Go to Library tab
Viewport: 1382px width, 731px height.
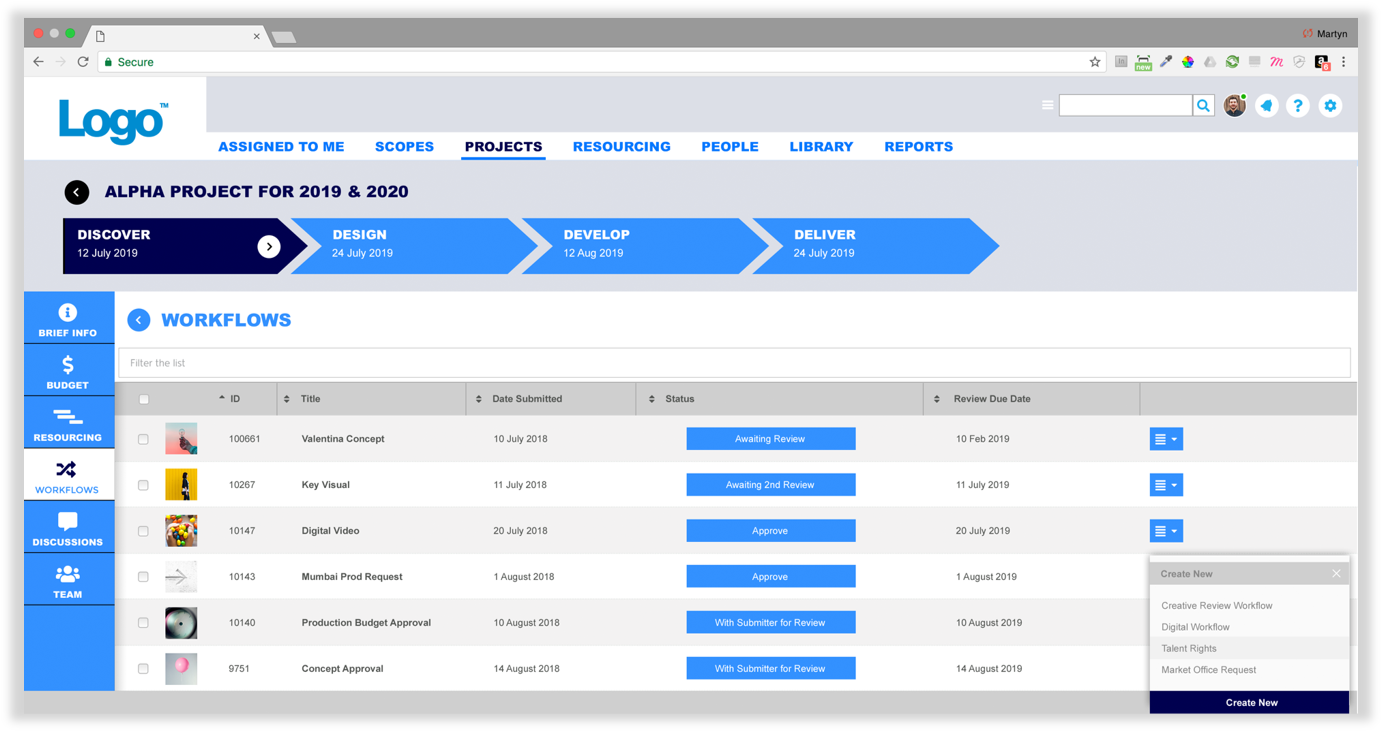821,147
